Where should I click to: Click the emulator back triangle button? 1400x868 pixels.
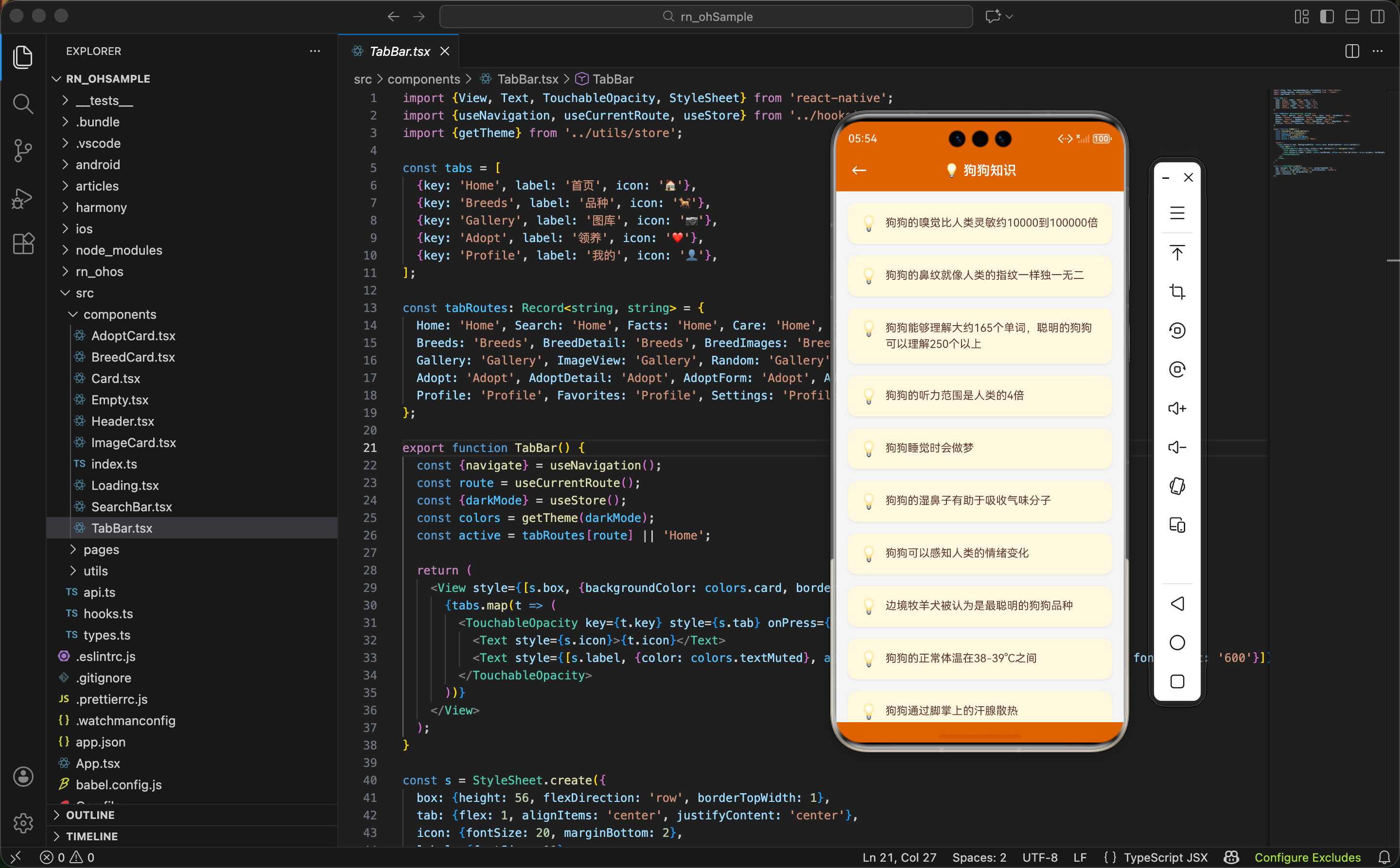pos(1176,603)
